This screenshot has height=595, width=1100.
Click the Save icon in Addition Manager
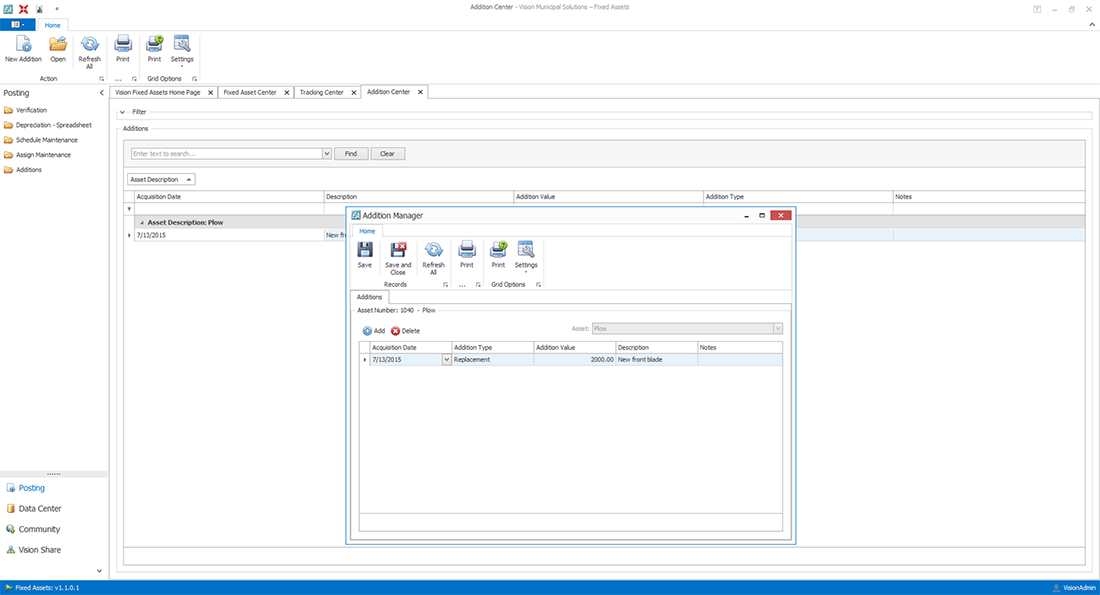click(365, 255)
